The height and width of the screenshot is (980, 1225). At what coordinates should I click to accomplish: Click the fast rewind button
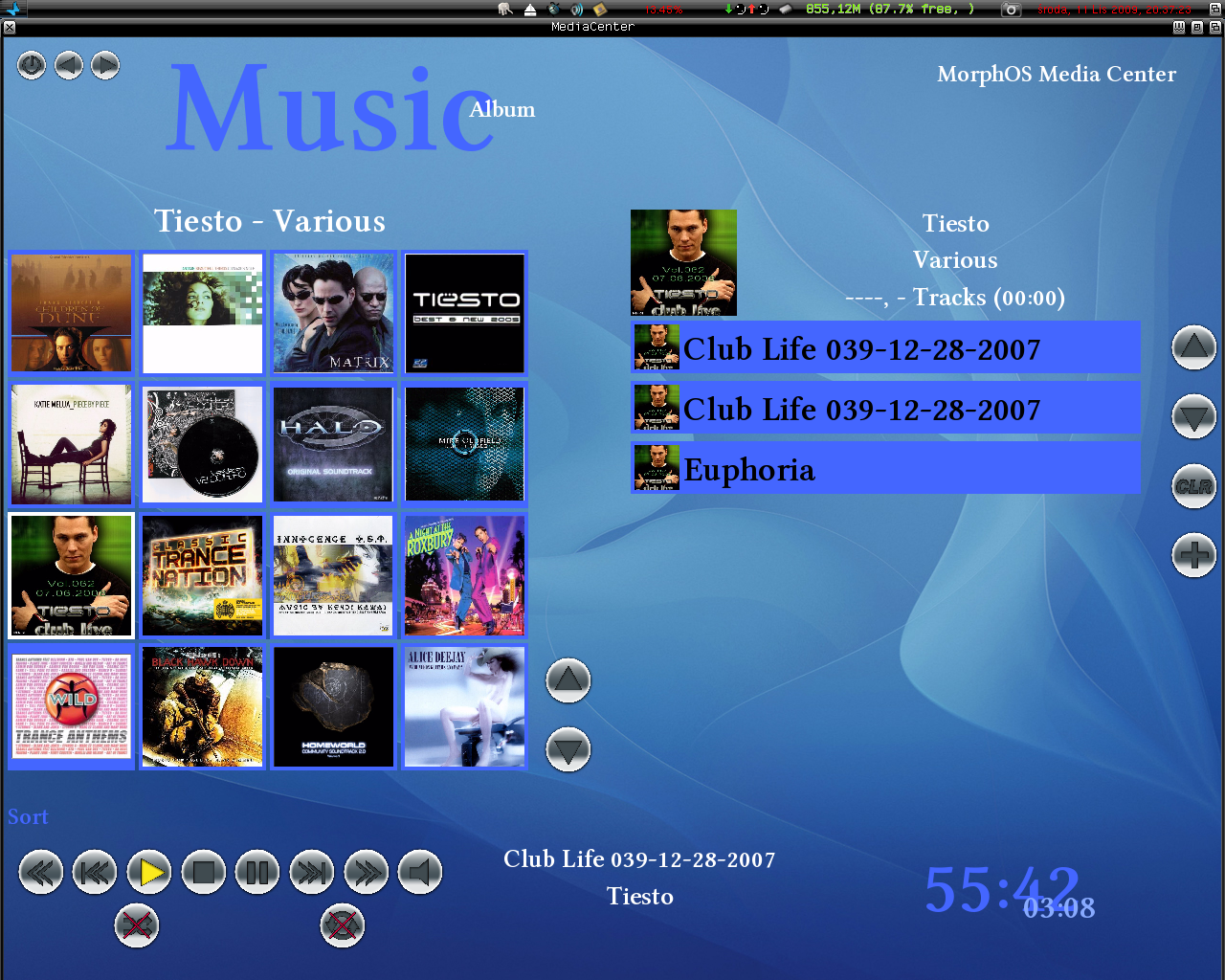tap(41, 872)
